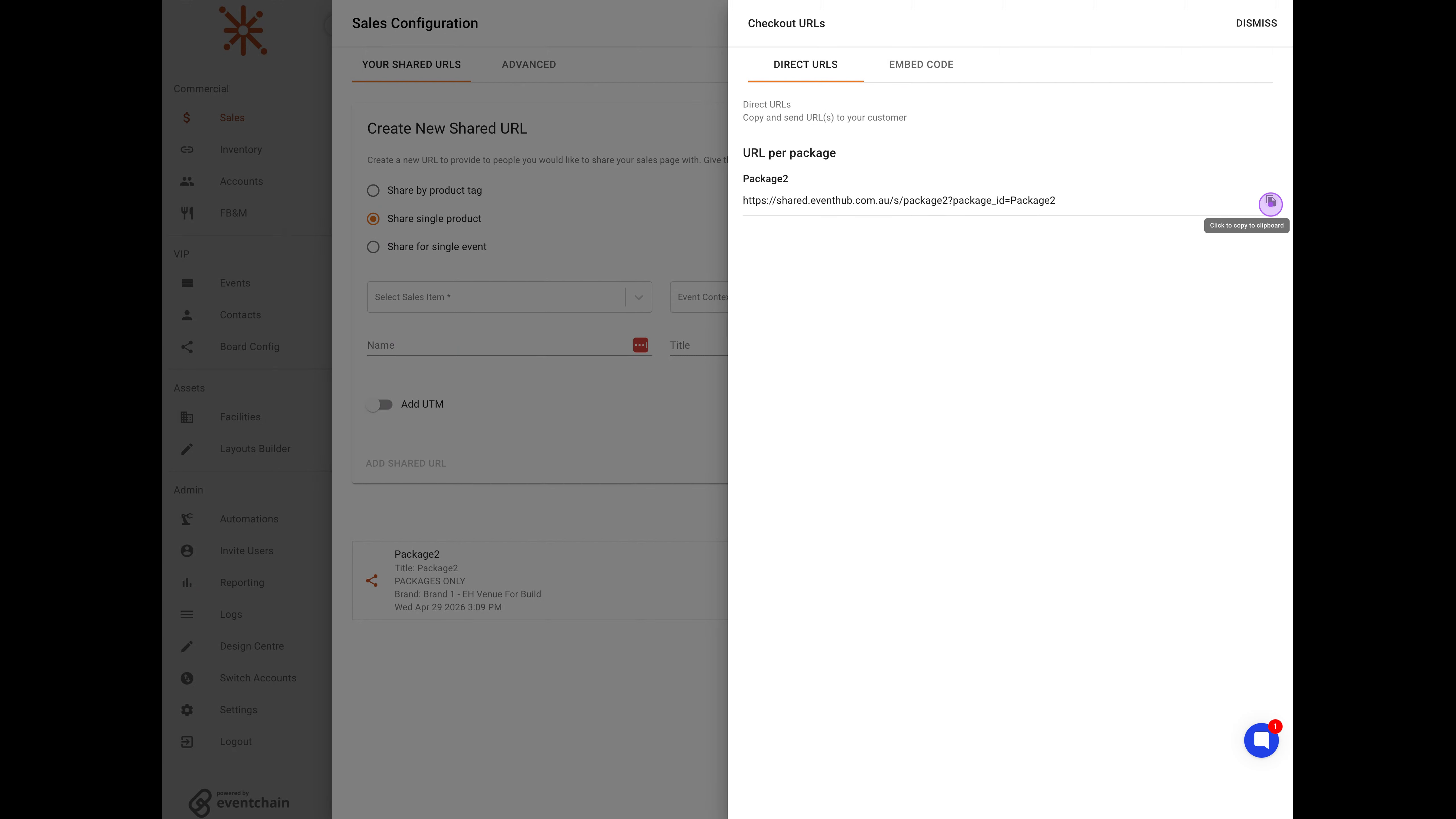Screen dimensions: 1456x819
Task: Open the Event Context dropdown
Action: 699,297
